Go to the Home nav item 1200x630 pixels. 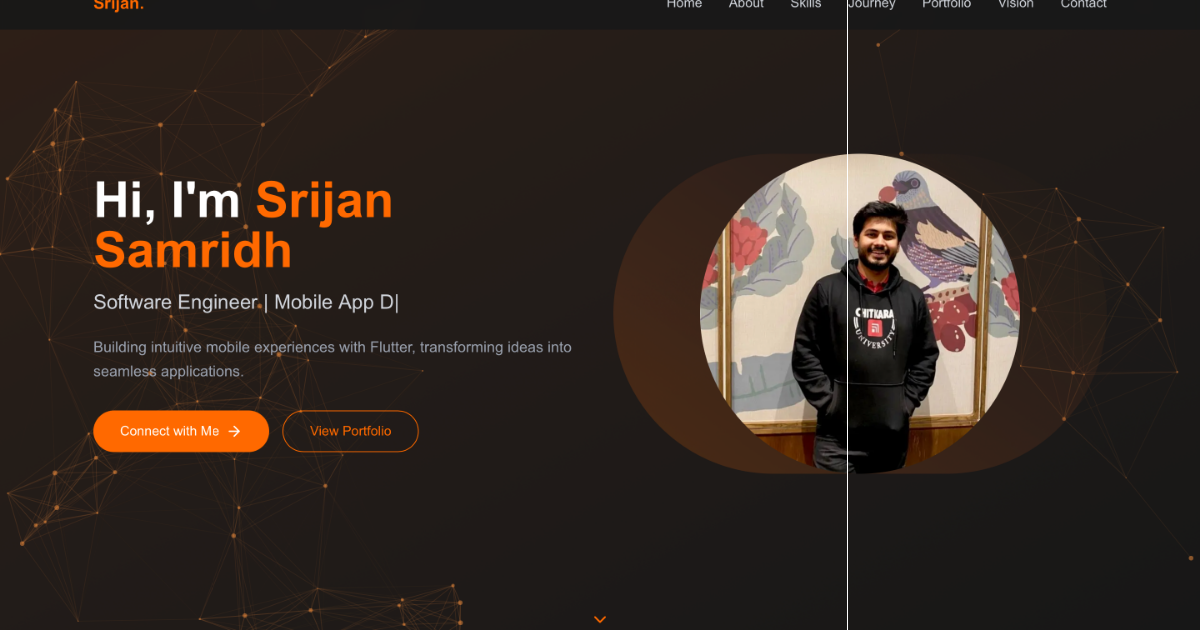tap(684, 5)
